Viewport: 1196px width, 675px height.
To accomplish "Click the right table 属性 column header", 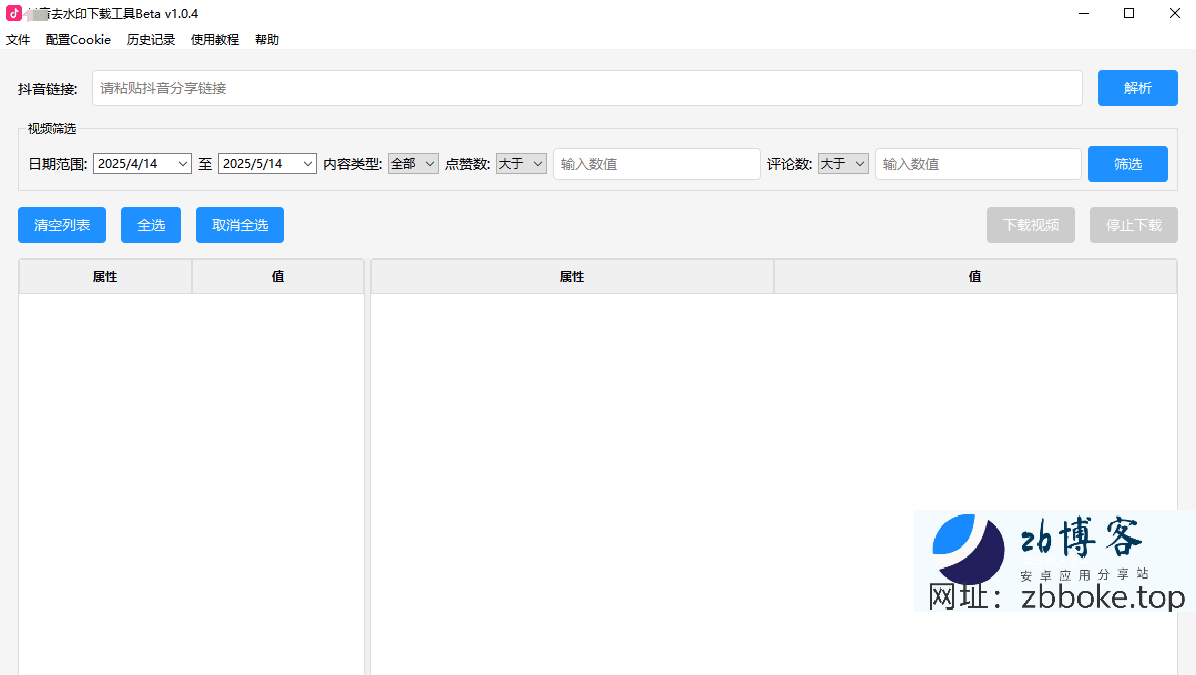I will pyautogui.click(x=572, y=277).
